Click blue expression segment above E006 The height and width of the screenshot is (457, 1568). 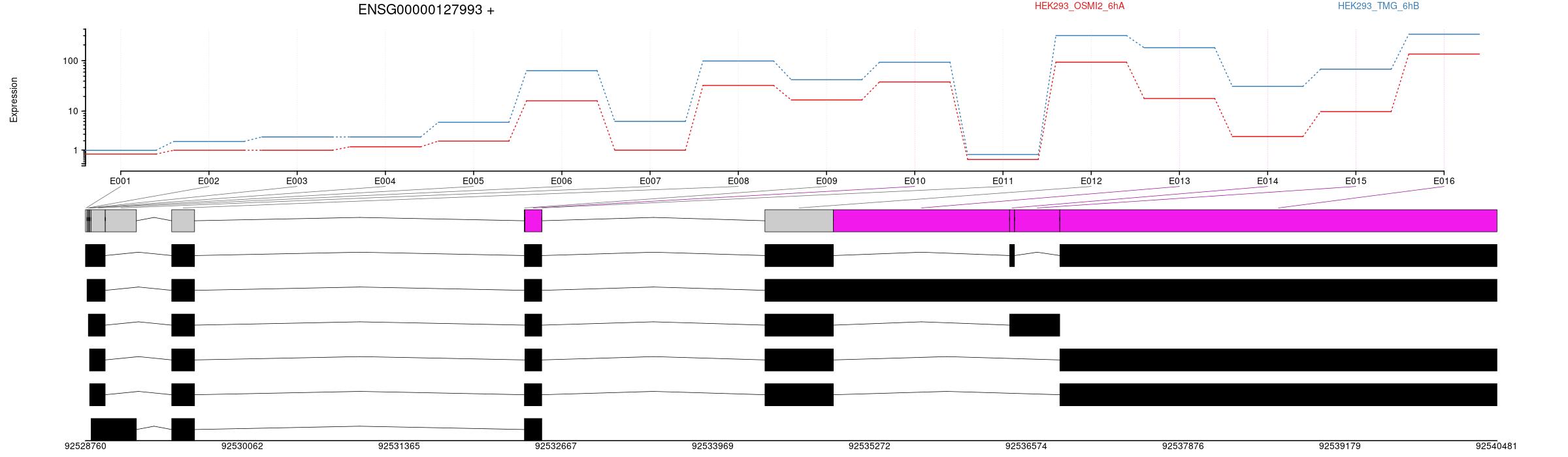click(561, 71)
